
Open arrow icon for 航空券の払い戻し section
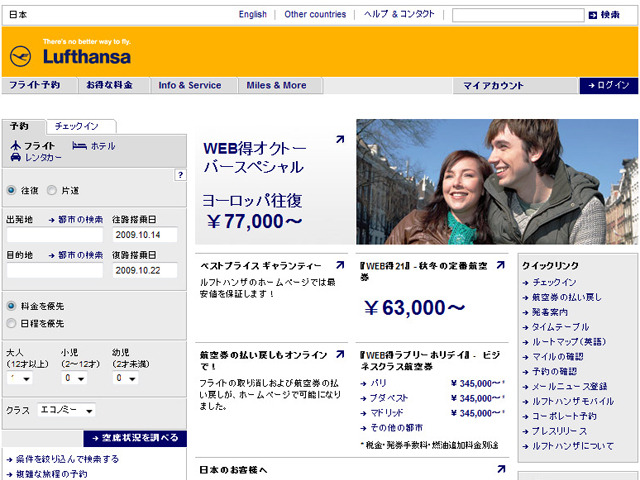click(x=340, y=354)
